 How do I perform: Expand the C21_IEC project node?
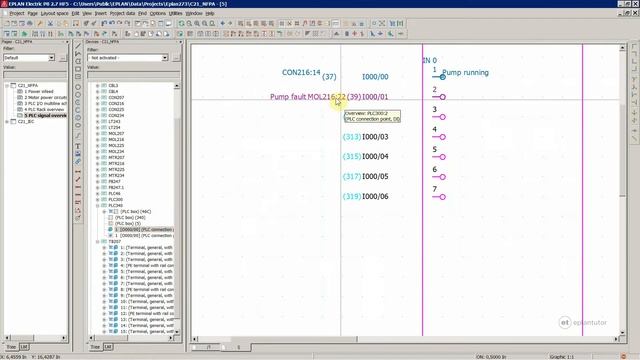click(7, 122)
